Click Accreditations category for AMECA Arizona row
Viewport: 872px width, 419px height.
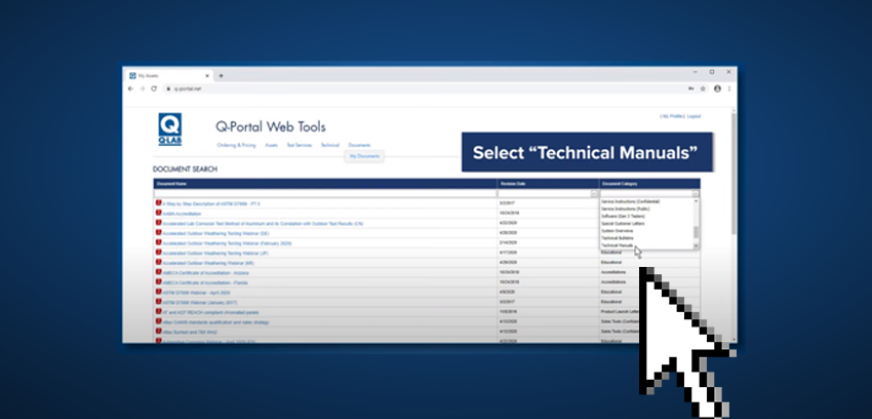tap(613, 272)
